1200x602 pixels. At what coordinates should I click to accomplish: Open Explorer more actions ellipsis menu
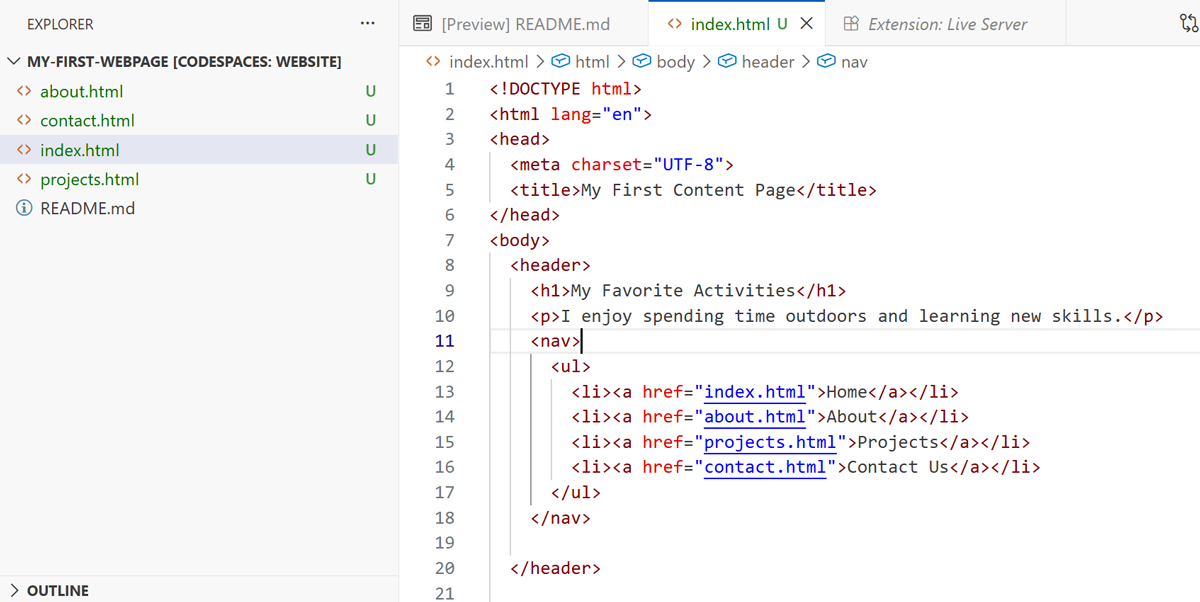(368, 23)
